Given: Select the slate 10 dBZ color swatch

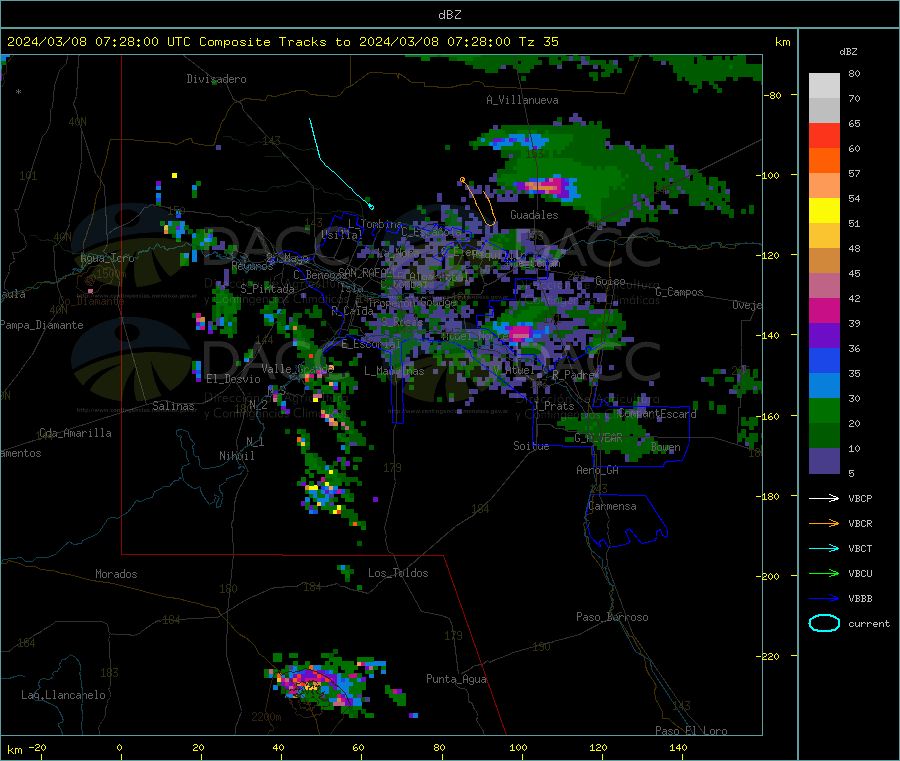Looking at the screenshot, I should click(x=824, y=461).
